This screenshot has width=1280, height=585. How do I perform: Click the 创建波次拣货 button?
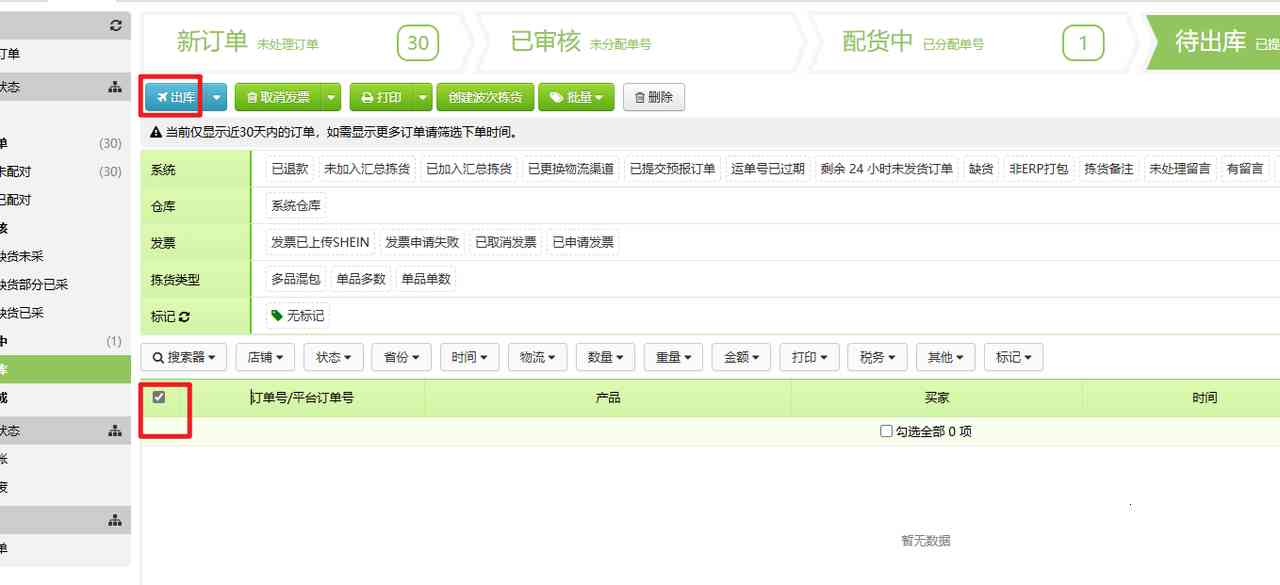pos(485,97)
